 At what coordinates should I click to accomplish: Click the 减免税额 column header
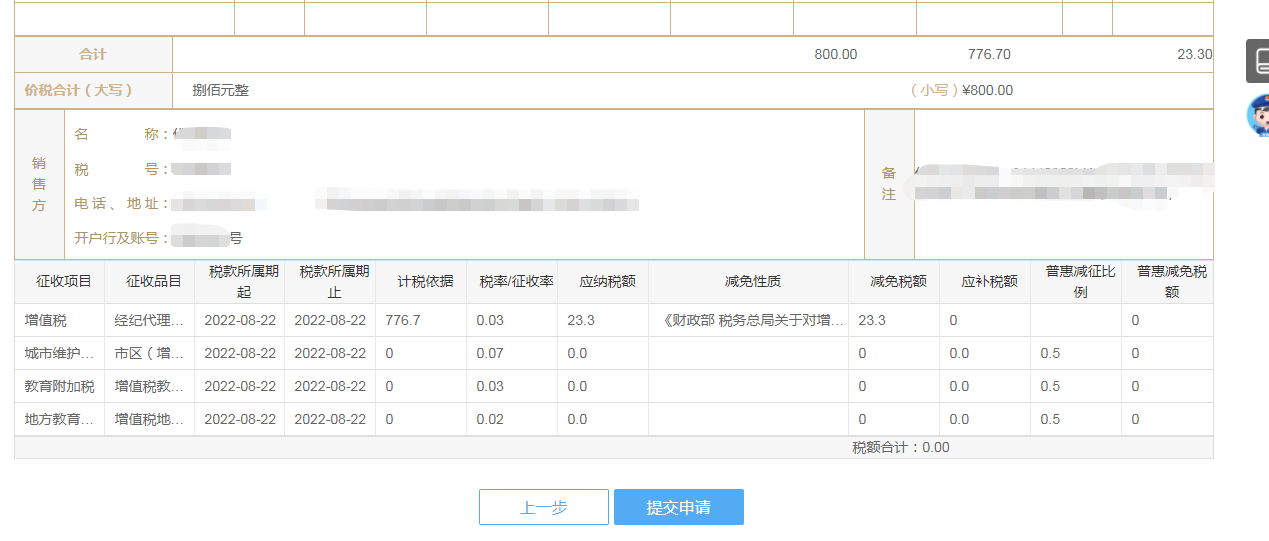[894, 282]
